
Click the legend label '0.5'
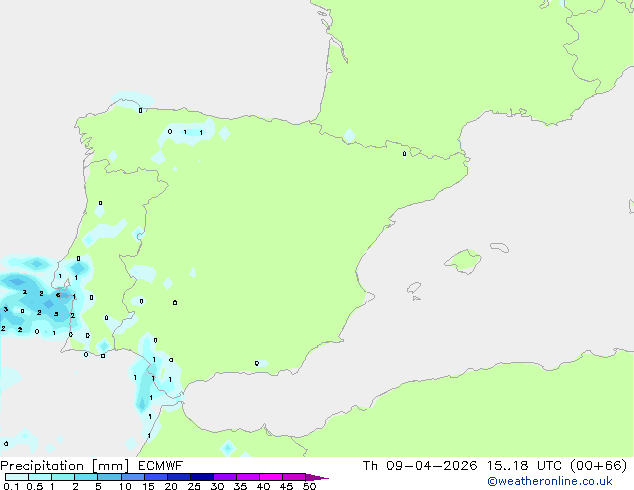tap(35, 486)
